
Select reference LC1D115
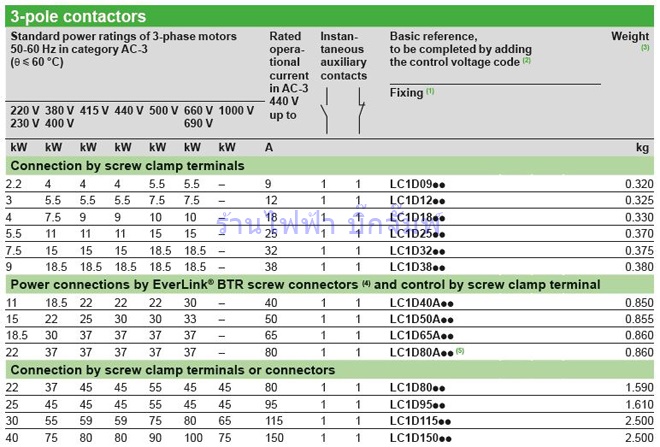point(420,421)
